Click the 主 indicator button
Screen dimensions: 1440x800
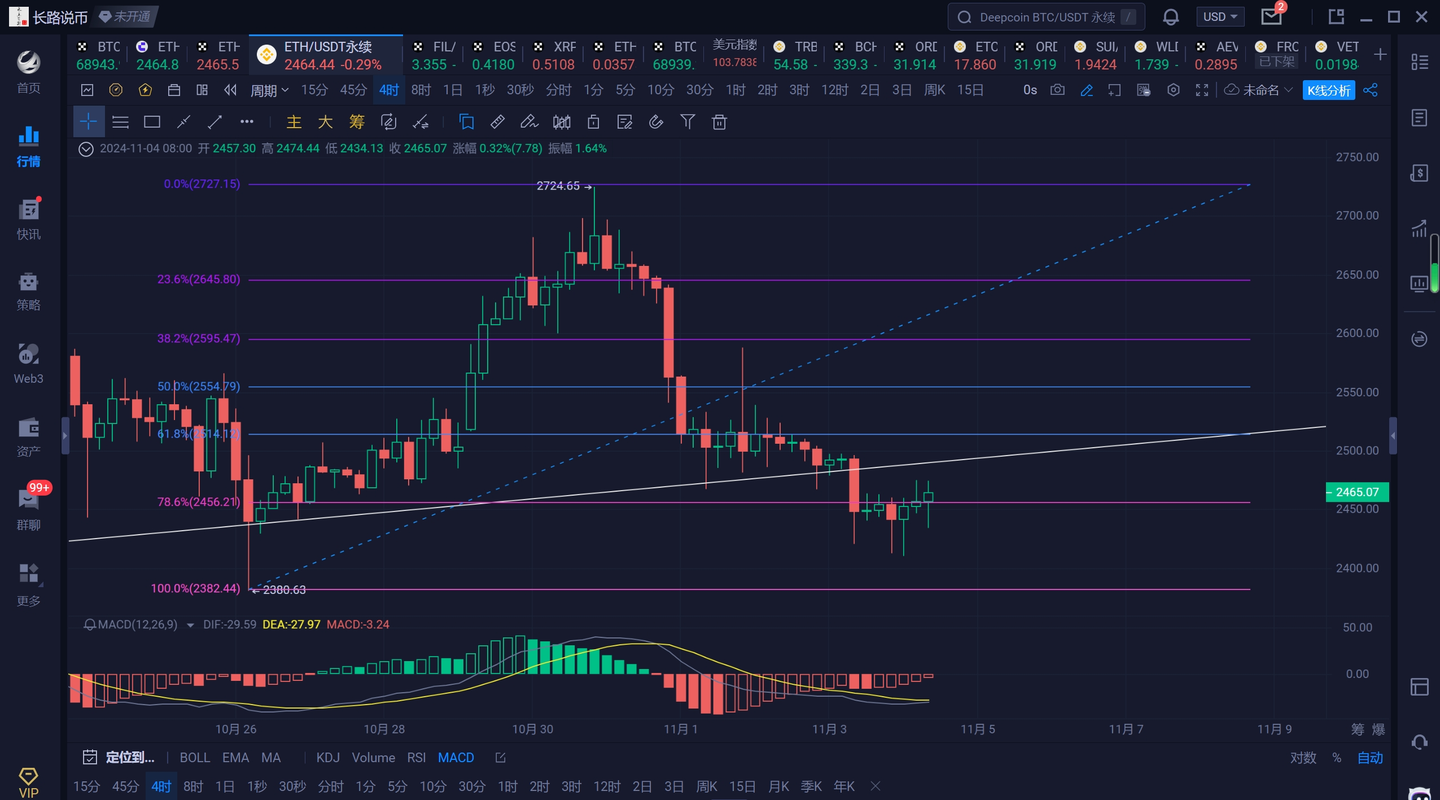click(294, 122)
